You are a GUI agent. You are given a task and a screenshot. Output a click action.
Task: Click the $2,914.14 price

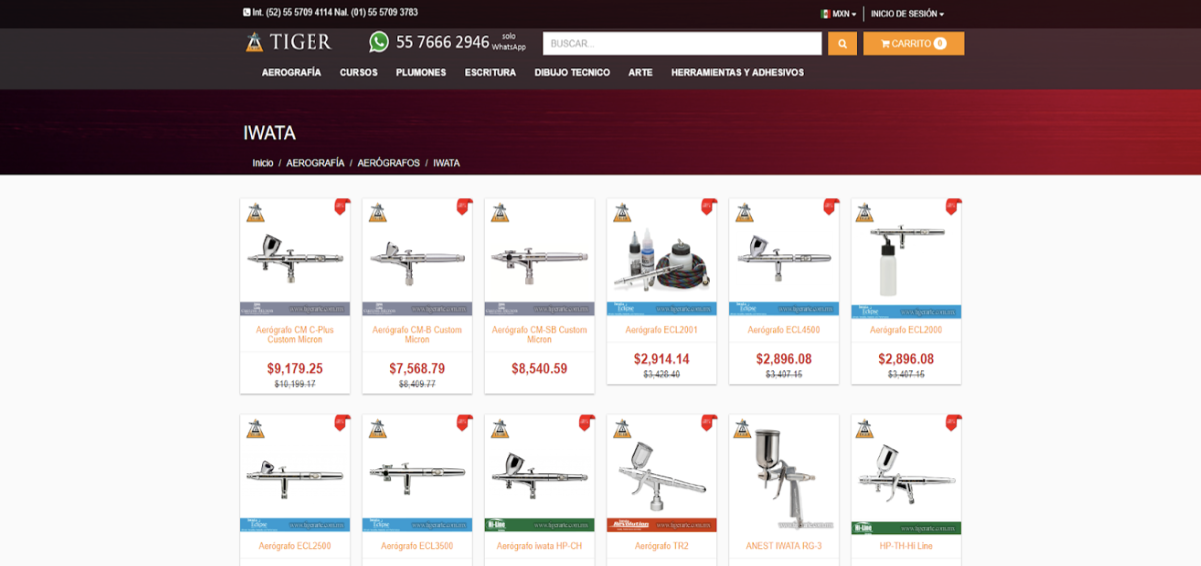(662, 359)
